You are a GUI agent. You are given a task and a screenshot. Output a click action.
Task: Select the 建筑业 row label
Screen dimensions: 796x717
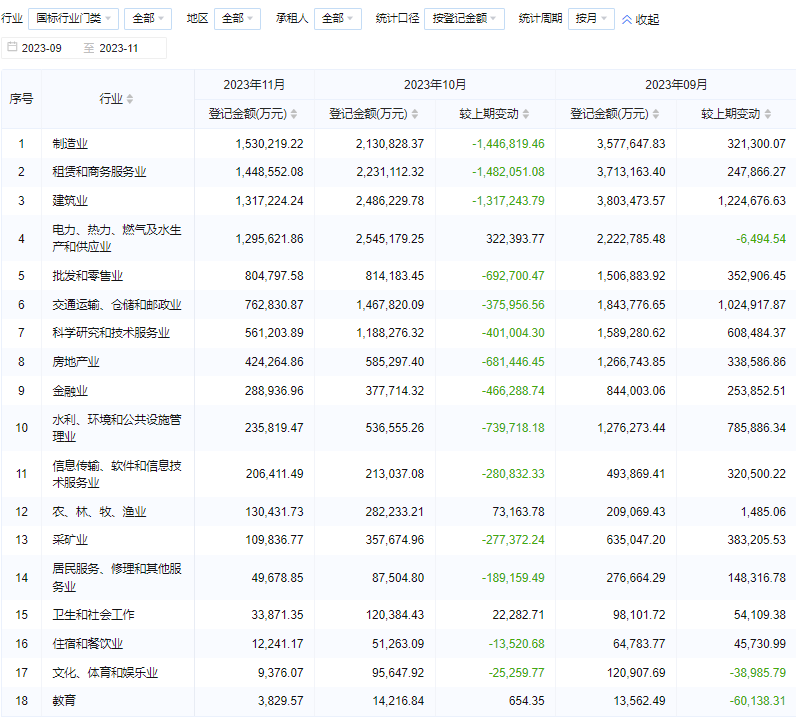[70, 201]
